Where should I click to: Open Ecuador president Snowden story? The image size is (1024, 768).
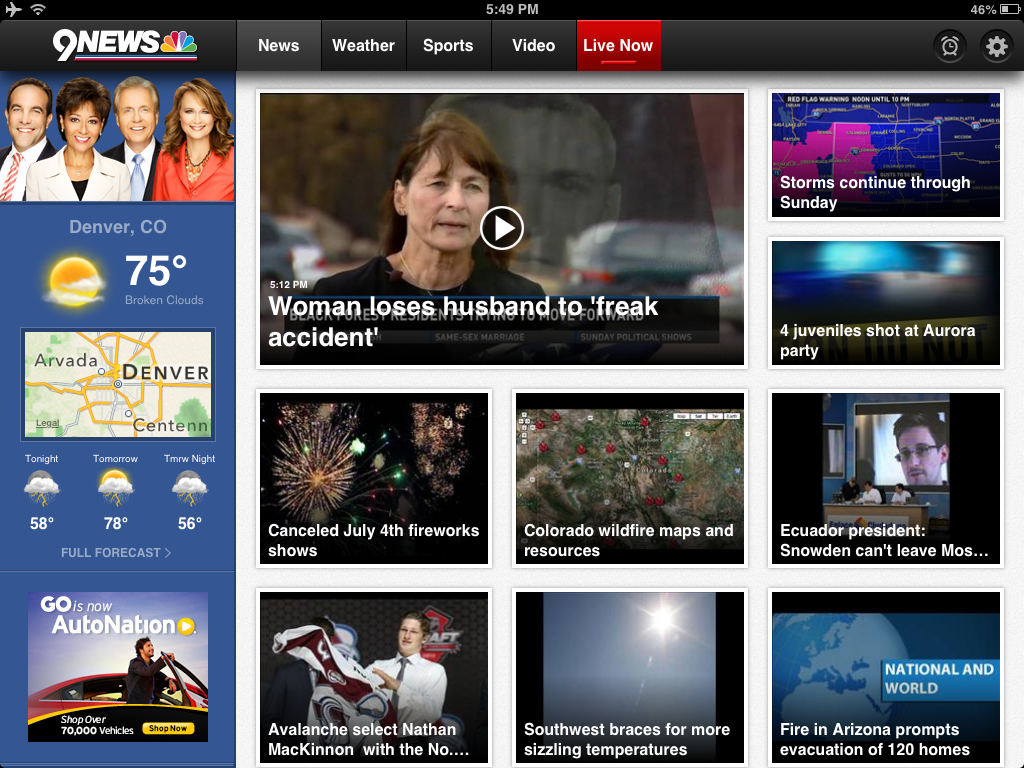click(886, 478)
